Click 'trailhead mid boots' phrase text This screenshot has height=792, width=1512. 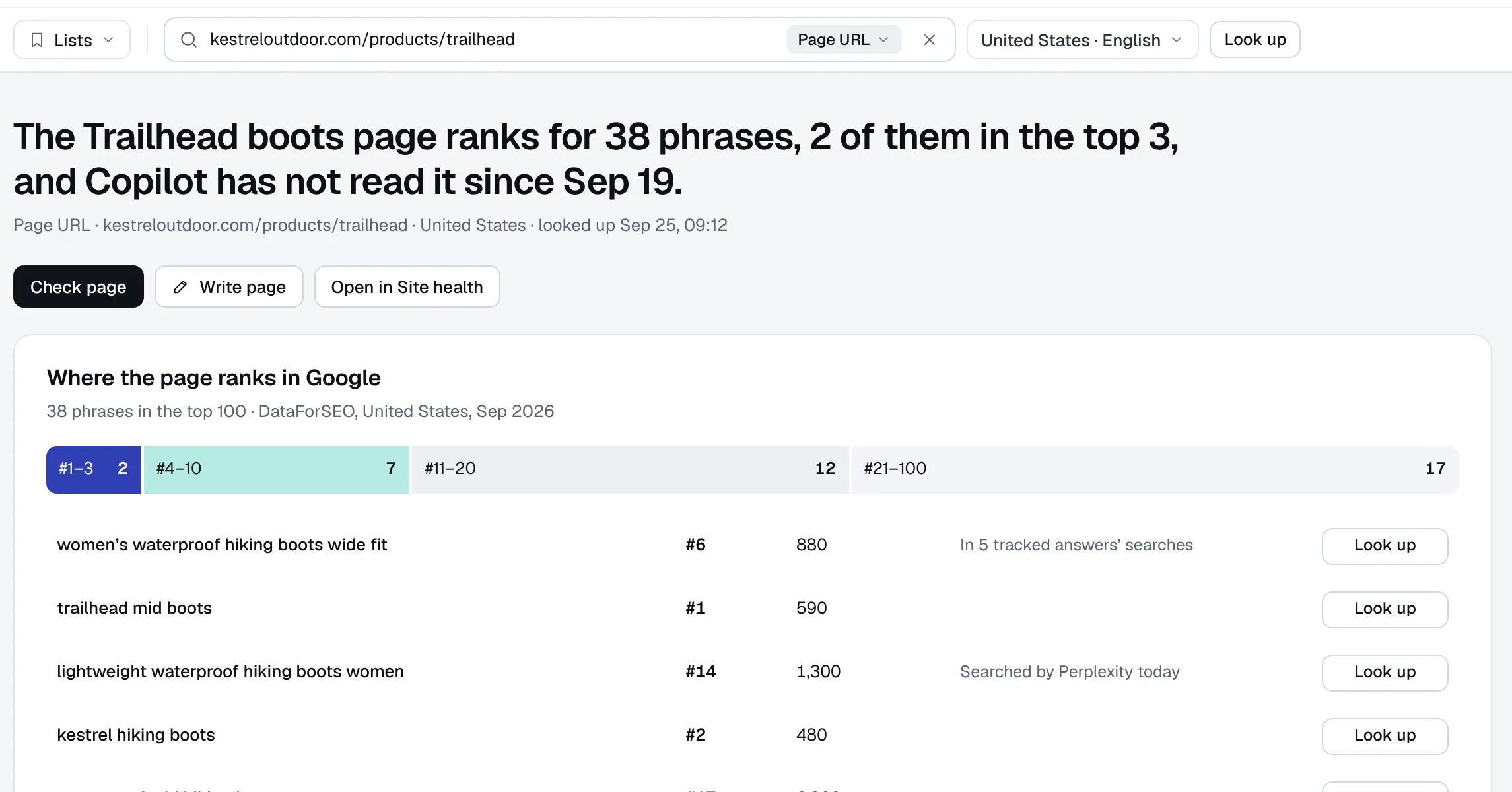tap(135, 609)
